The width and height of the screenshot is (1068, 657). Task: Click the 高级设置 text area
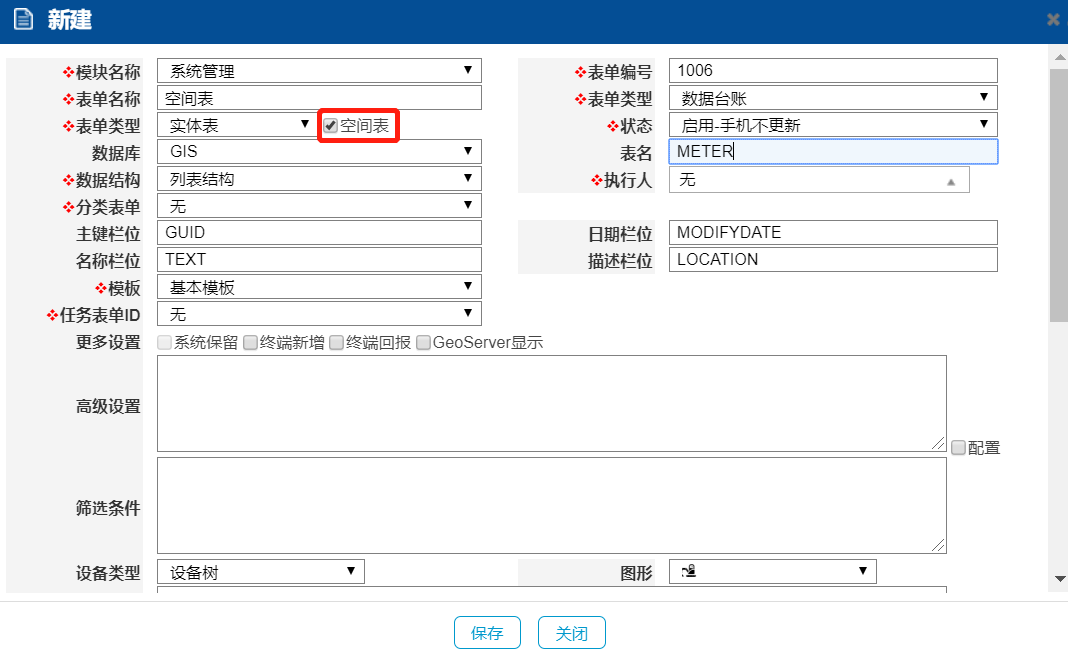[x=551, y=403]
